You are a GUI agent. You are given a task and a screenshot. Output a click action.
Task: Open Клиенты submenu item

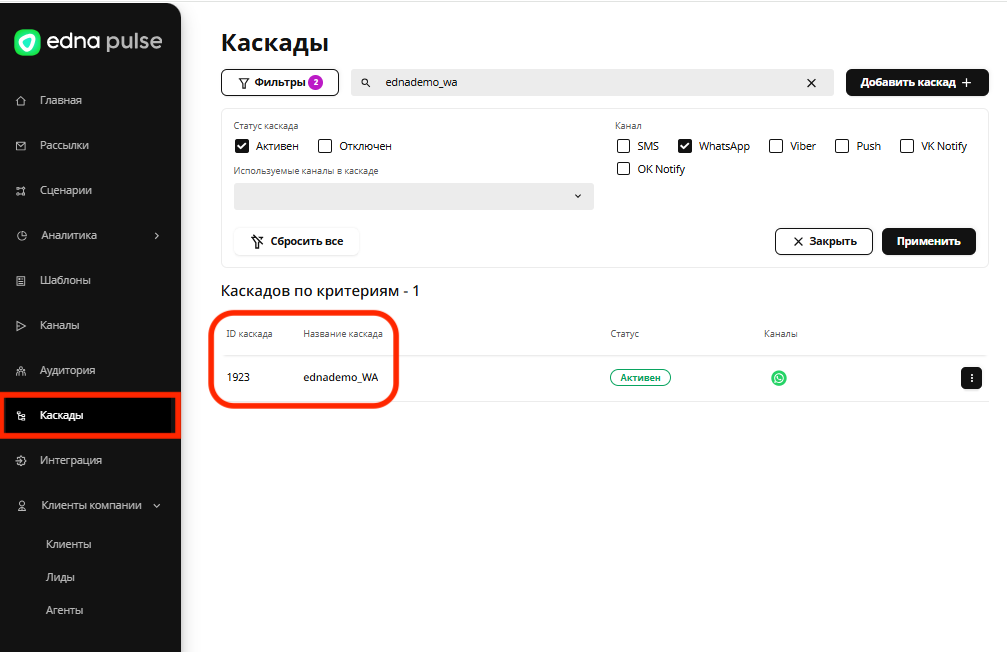tap(69, 544)
